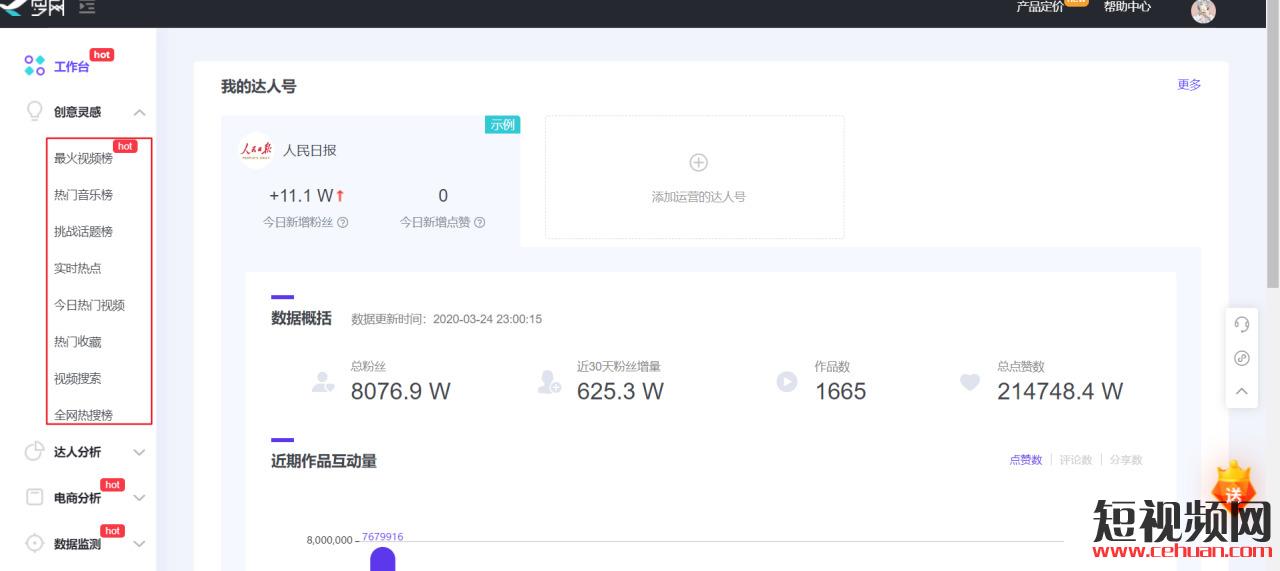
Task: Open the user avatar in top bar
Action: (x=1203, y=10)
